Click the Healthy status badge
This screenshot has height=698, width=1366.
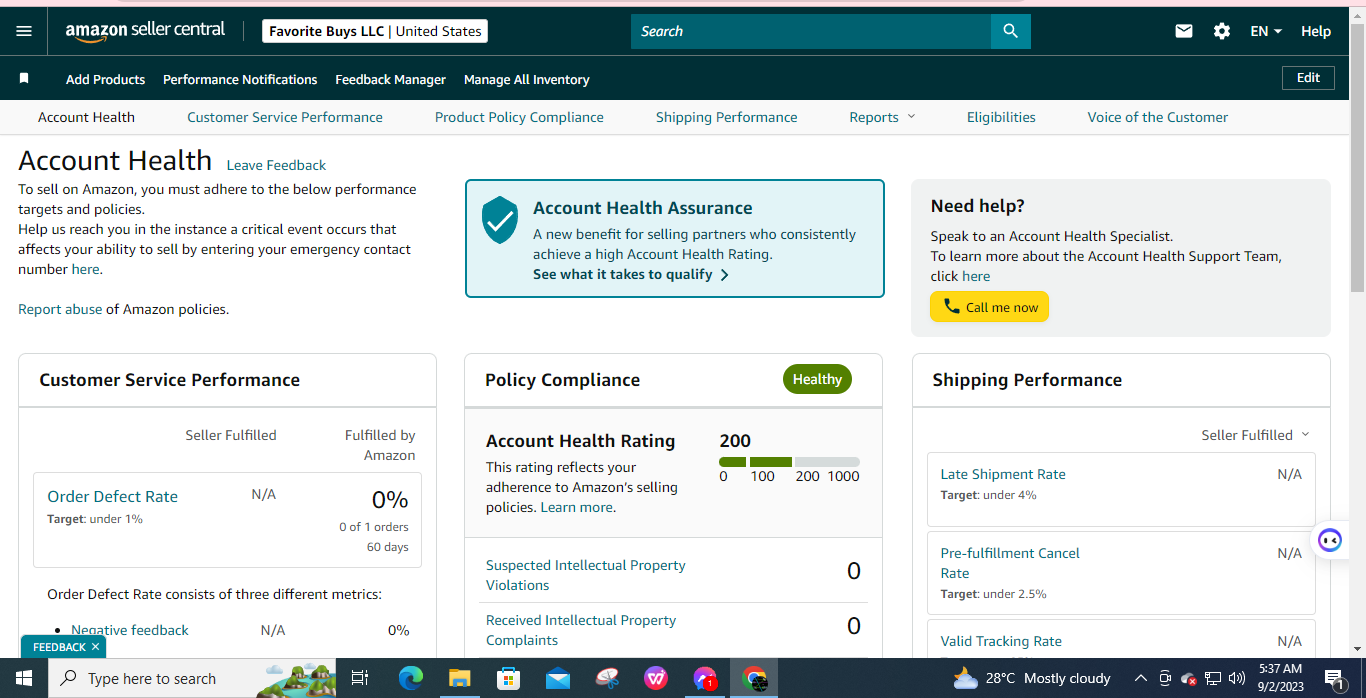(x=817, y=379)
